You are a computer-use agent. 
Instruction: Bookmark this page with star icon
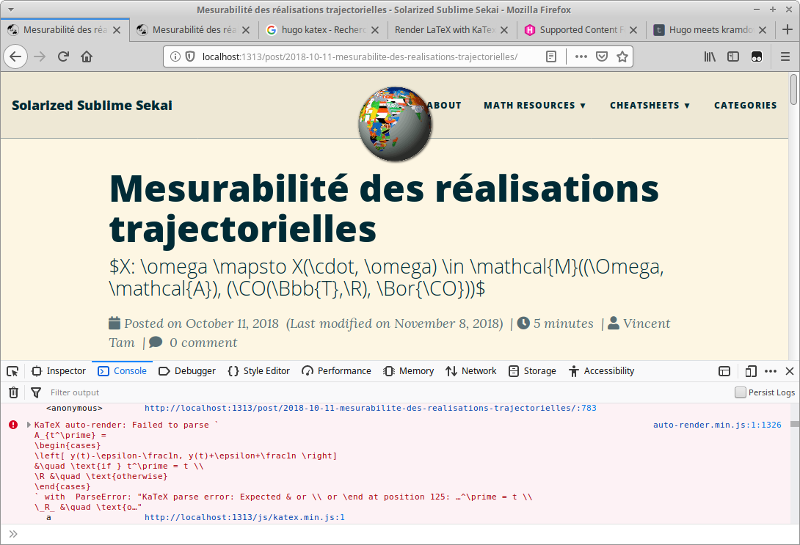point(622,57)
